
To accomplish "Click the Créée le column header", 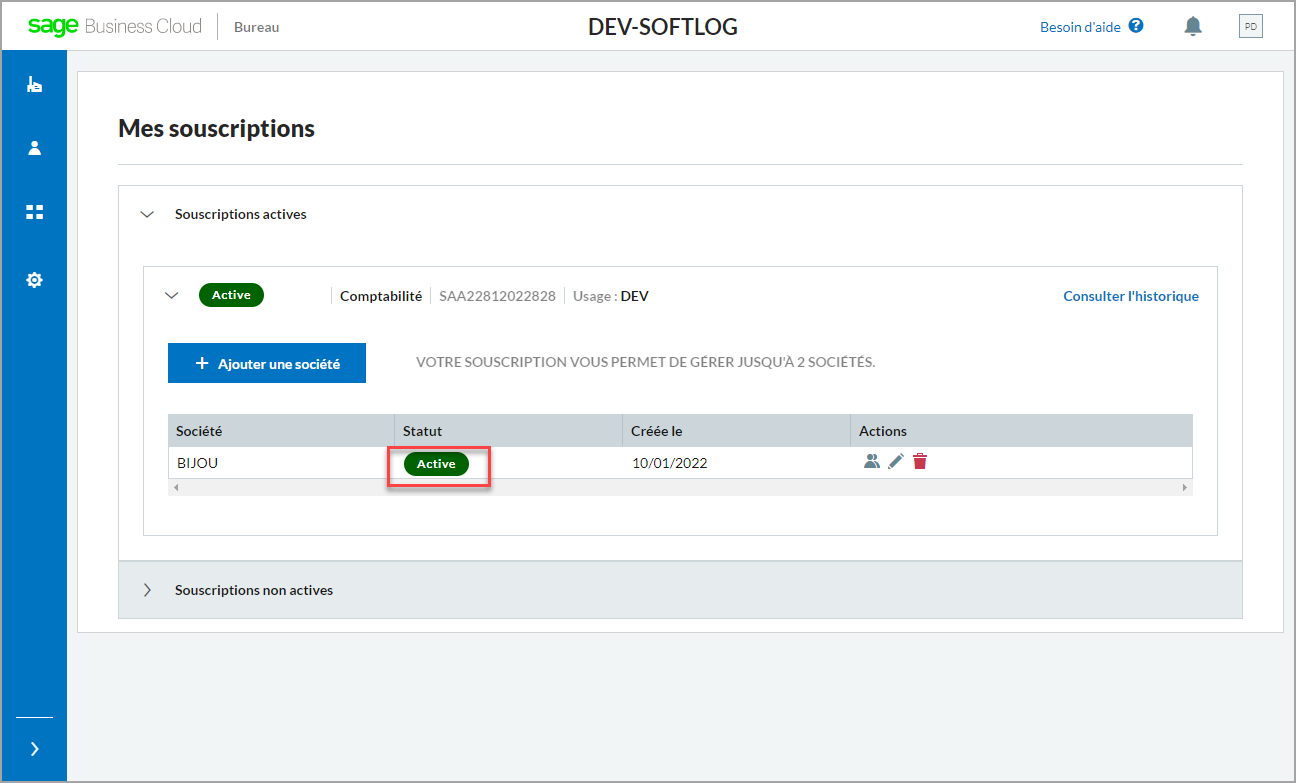I will tap(737, 431).
